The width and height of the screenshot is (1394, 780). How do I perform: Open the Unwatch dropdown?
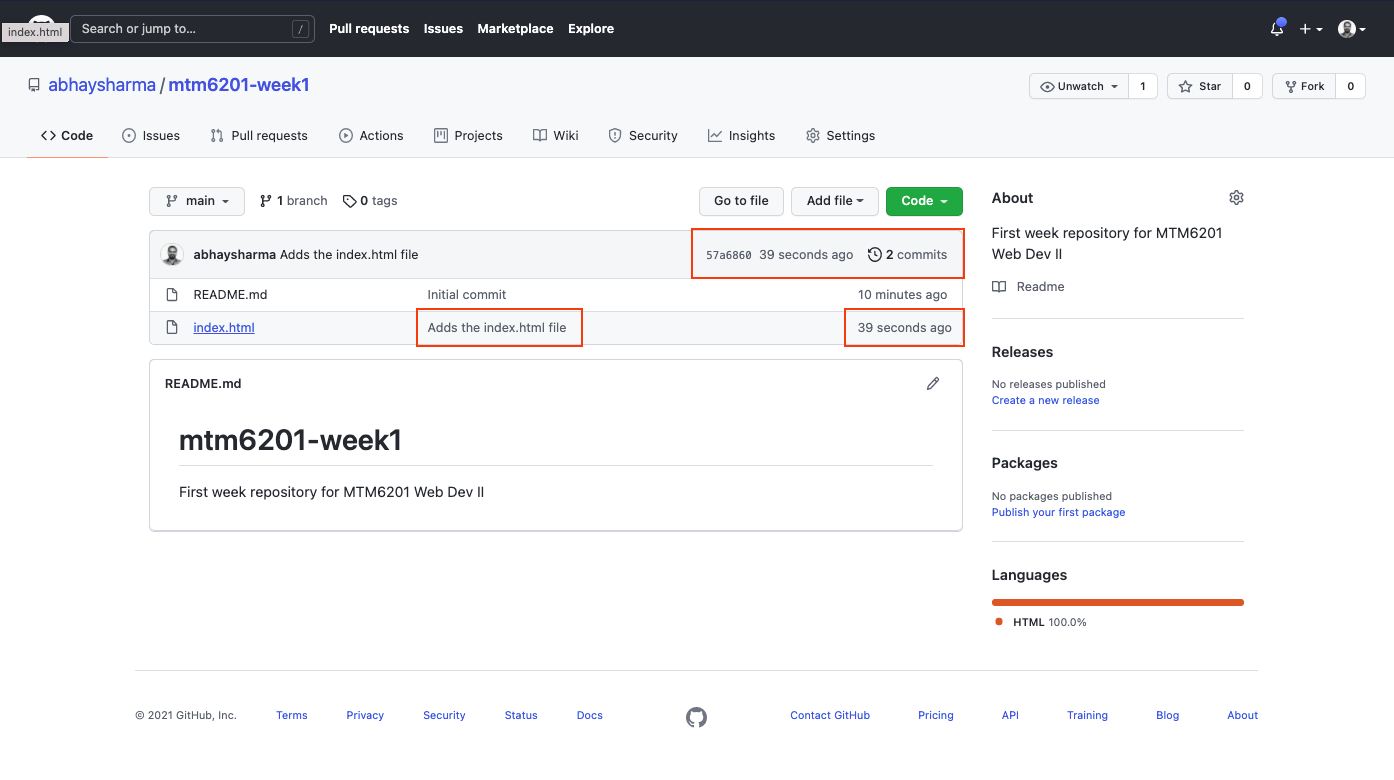(x=1079, y=87)
